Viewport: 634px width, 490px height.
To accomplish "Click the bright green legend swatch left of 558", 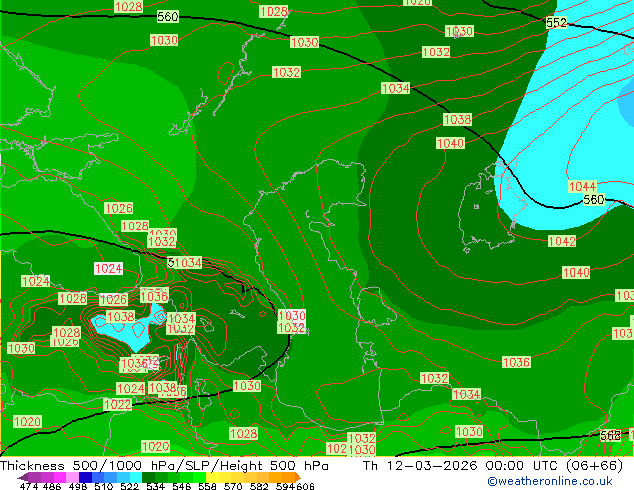I will pos(199,477).
